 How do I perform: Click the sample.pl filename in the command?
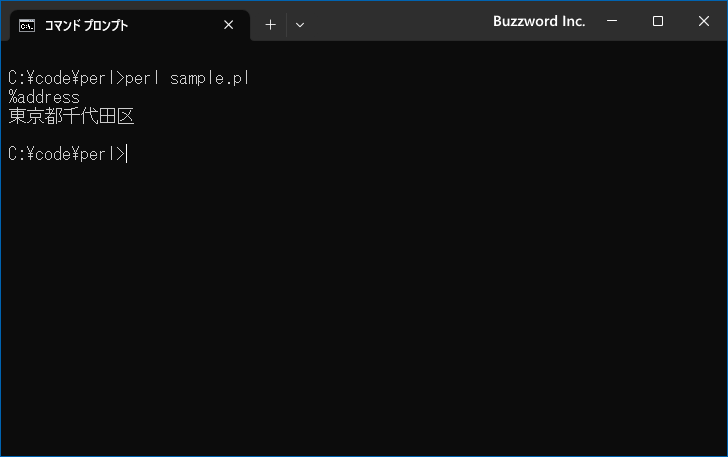[x=210, y=78]
